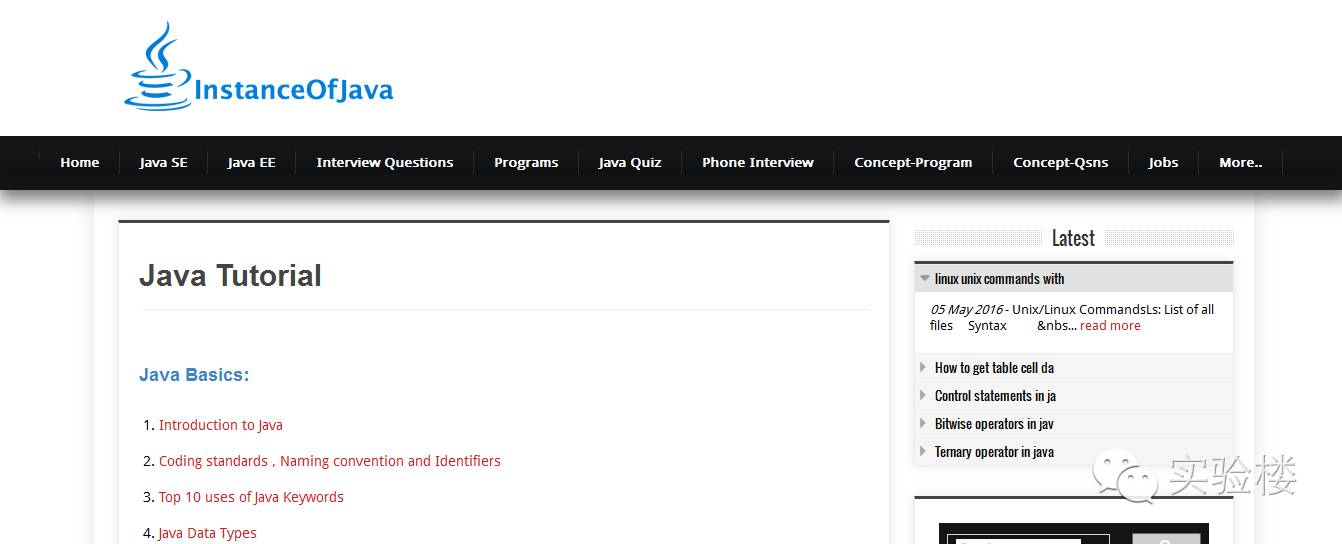Expand 'How to get table cell da' arrow
Image resolution: width=1342 pixels, height=544 pixels.
(923, 367)
